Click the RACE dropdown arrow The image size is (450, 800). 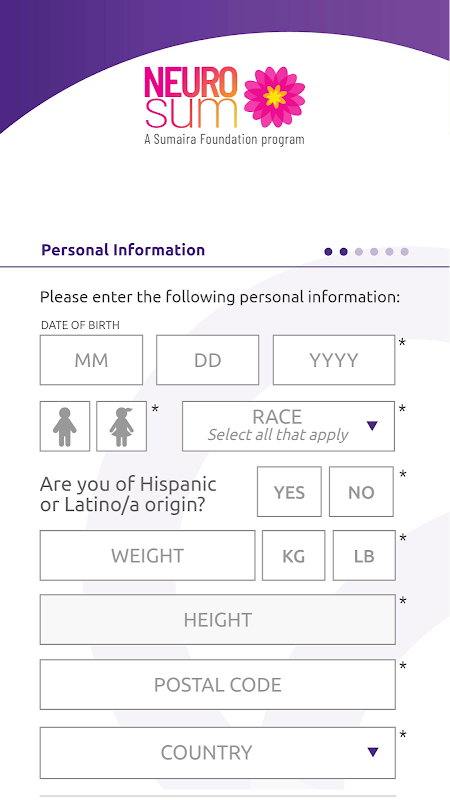[372, 426]
